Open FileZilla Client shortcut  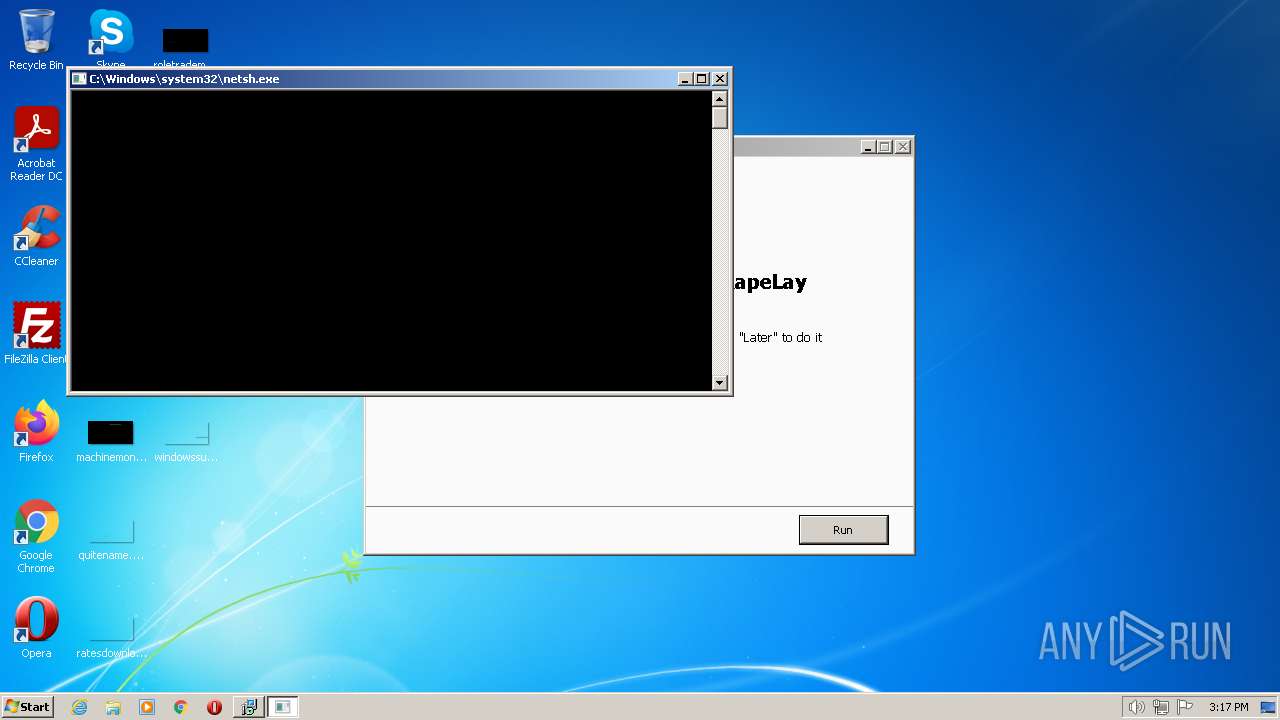(36, 333)
